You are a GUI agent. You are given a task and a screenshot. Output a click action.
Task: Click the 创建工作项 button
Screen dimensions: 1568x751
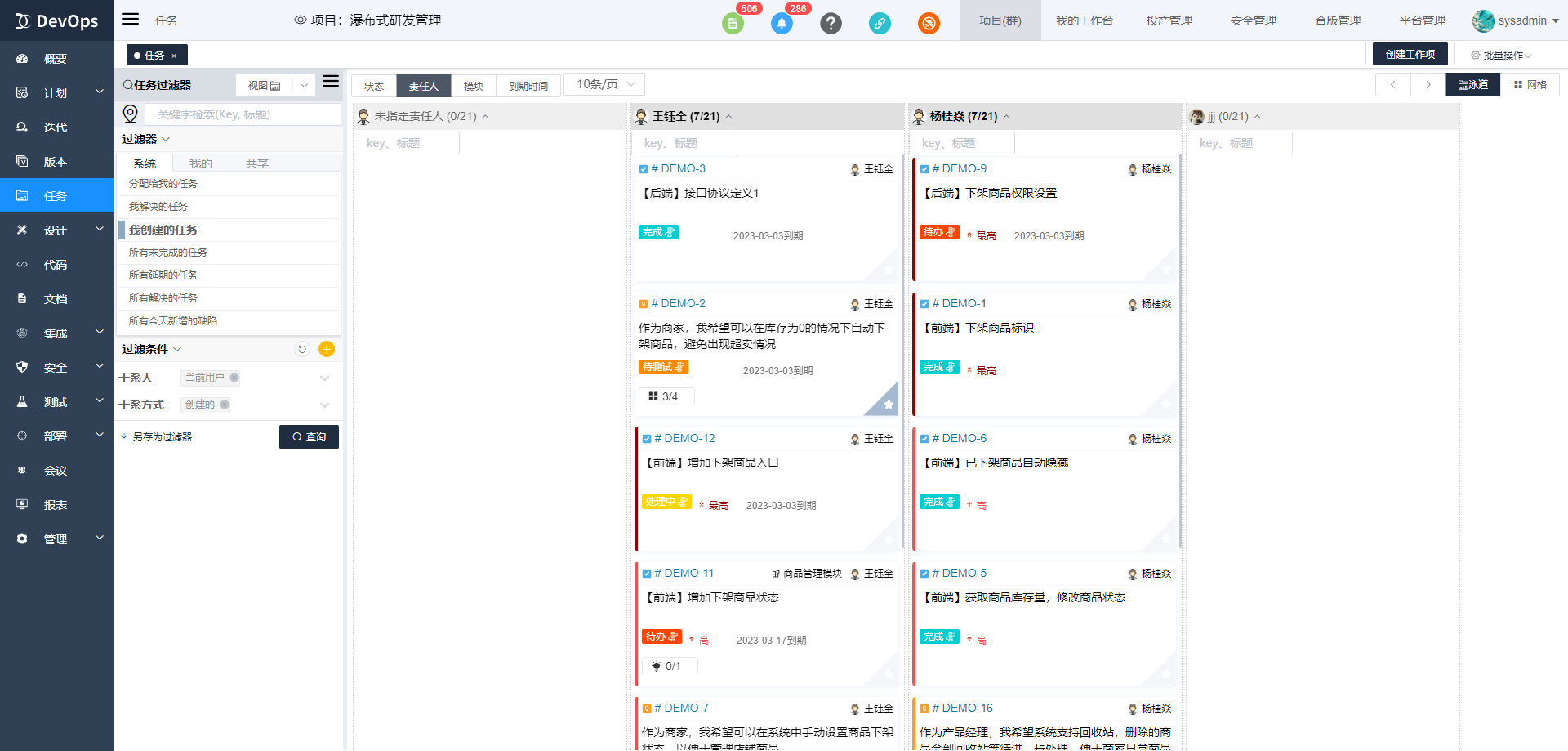point(1410,55)
